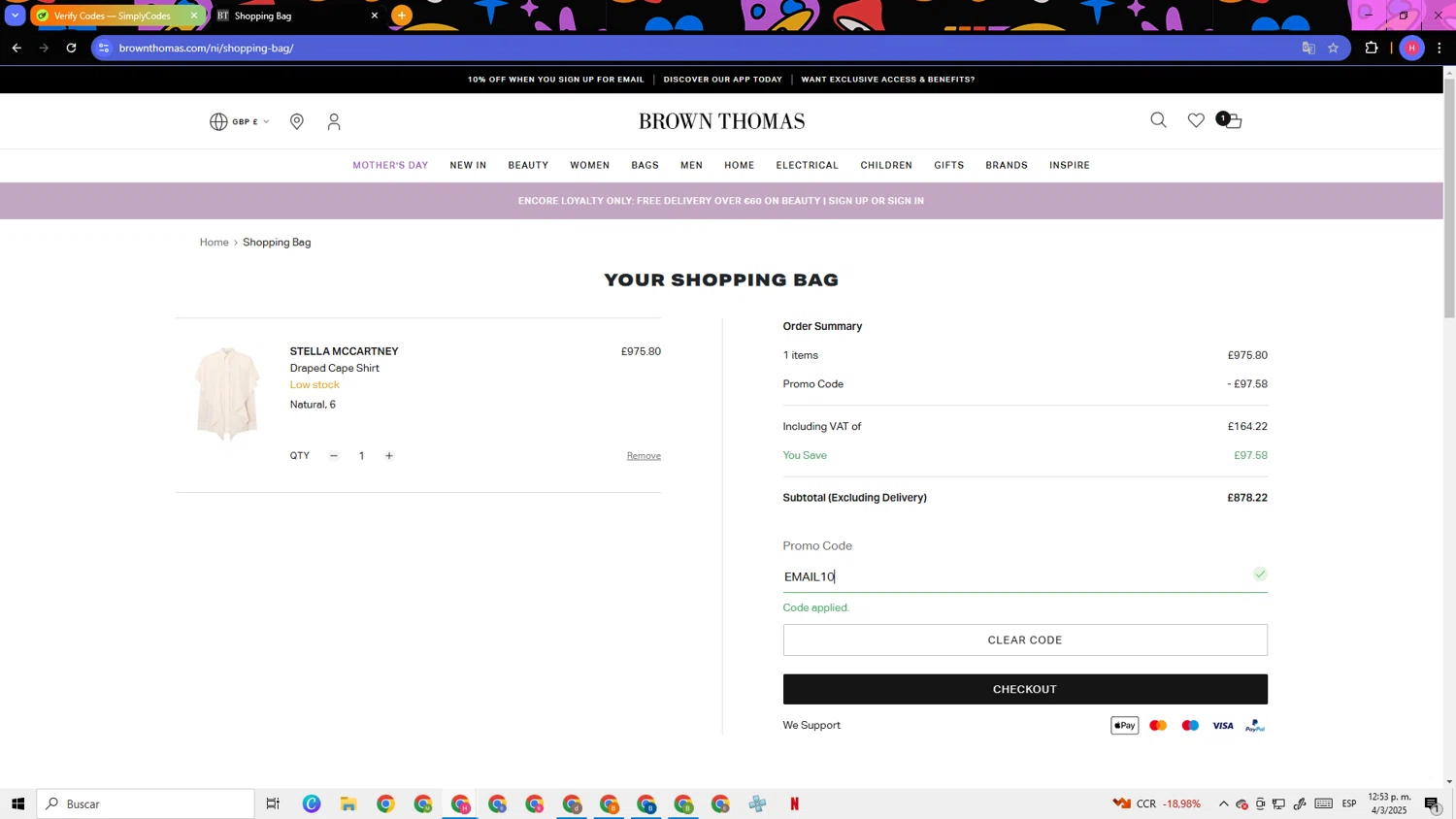Decrease quantity with the minus button
This screenshot has height=819, width=1456.
pos(334,456)
